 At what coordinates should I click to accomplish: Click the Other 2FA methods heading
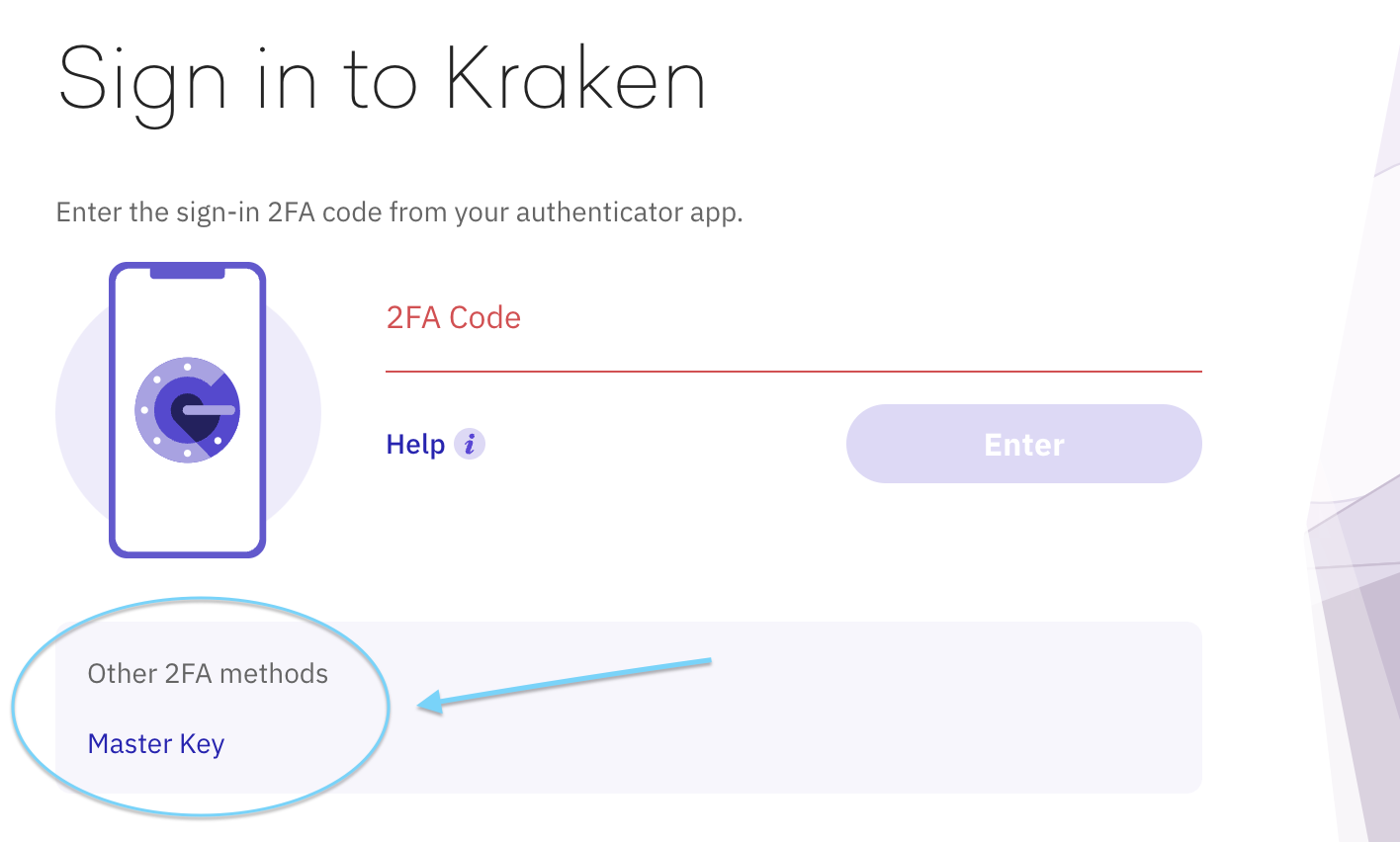point(208,673)
